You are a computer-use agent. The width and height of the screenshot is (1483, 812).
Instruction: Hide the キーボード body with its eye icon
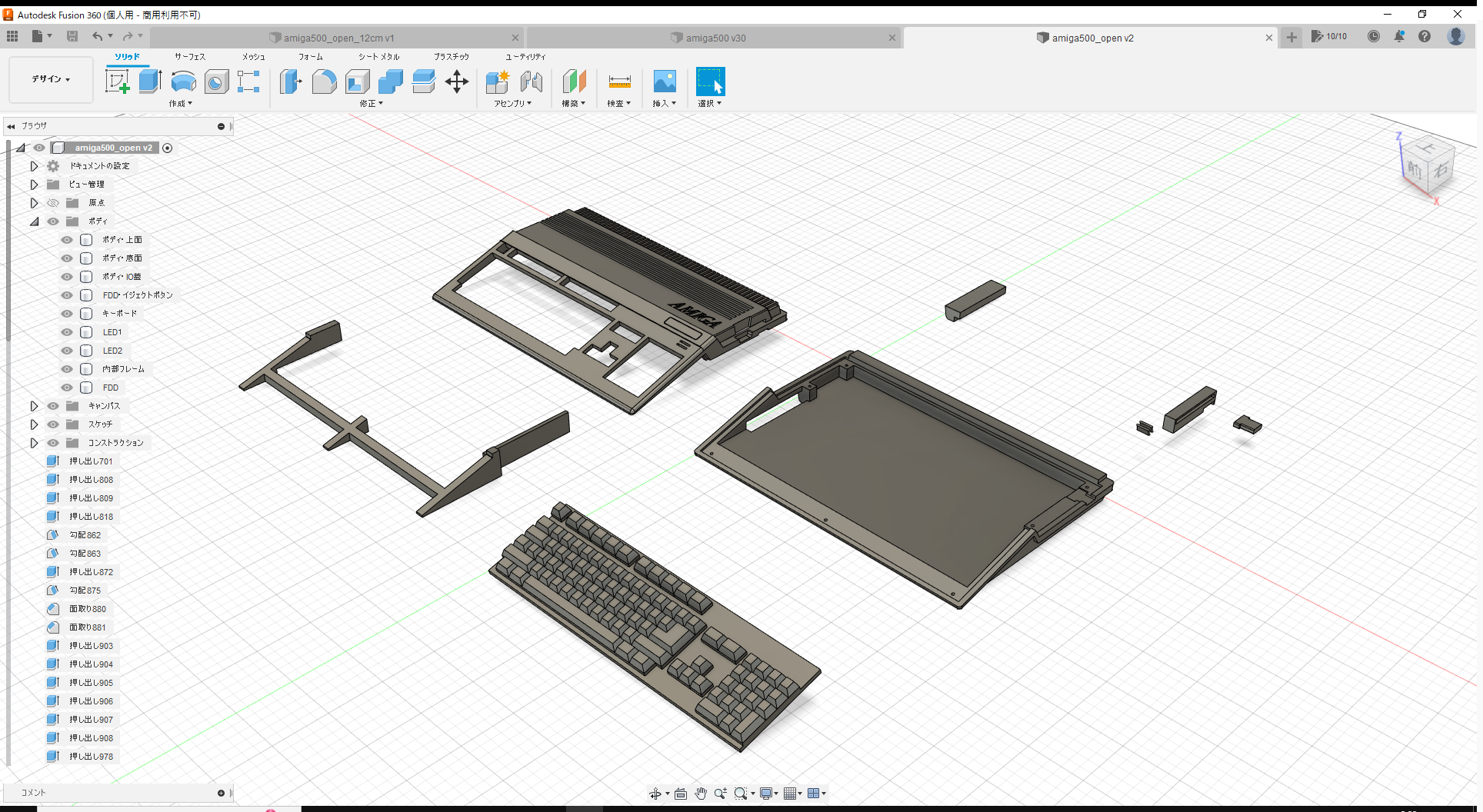click(x=66, y=314)
